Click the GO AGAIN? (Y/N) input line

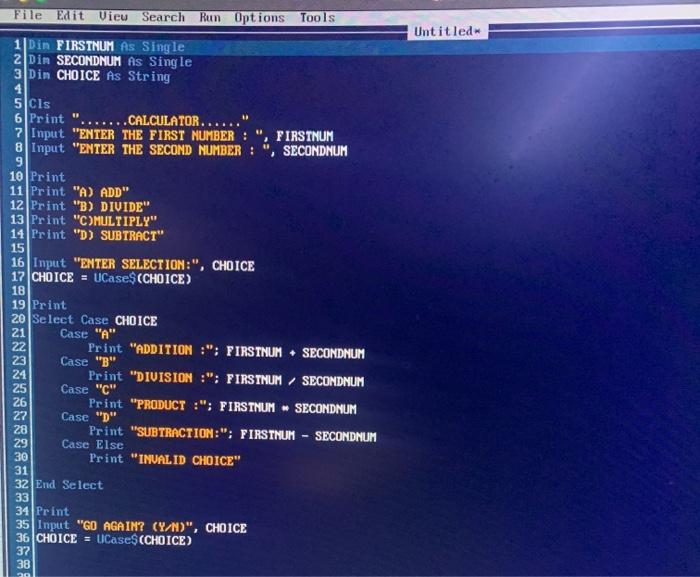coord(142,527)
